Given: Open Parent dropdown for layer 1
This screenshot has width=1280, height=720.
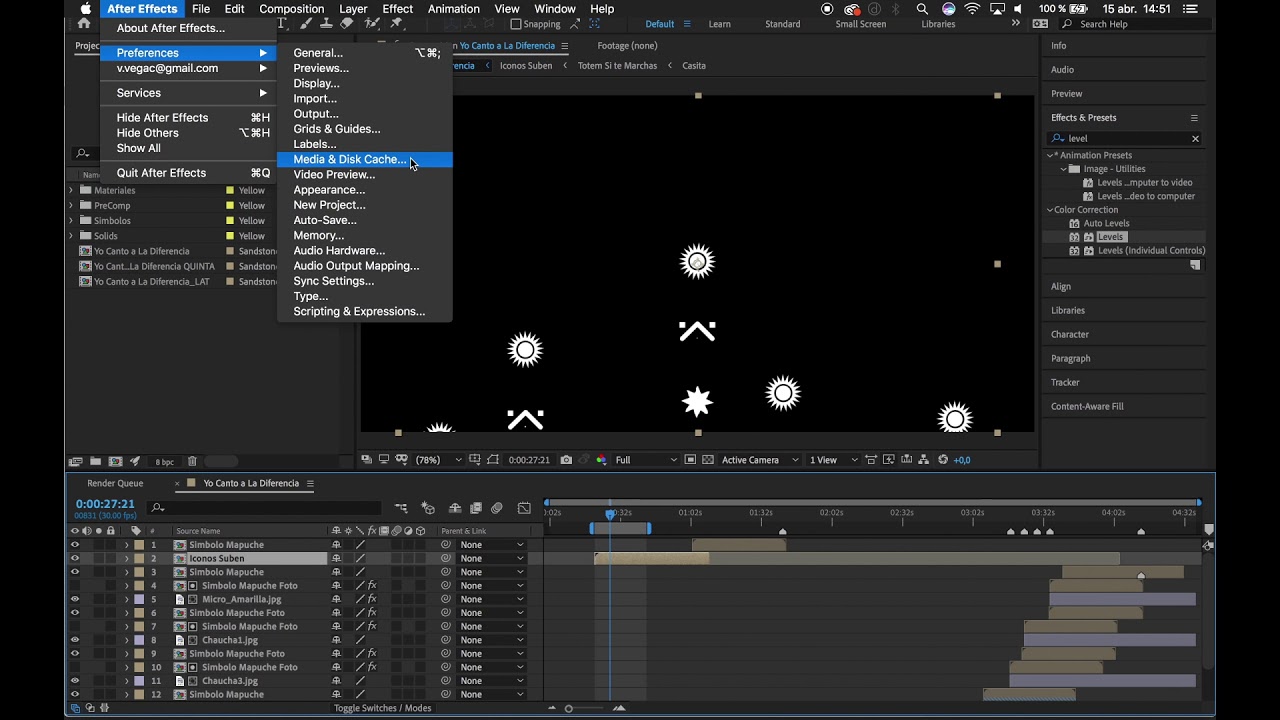Looking at the screenshot, I should tap(491, 545).
